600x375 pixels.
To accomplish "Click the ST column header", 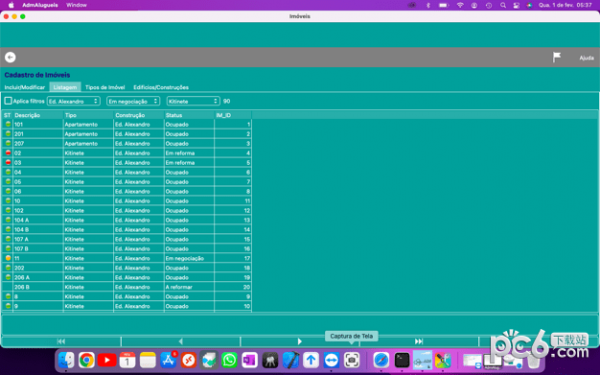I will 7,115.
